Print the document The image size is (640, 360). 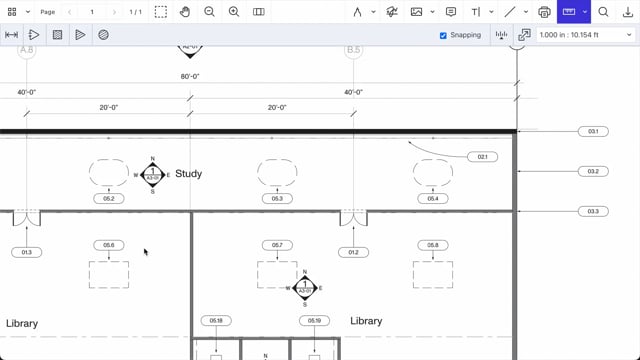[x=544, y=12]
